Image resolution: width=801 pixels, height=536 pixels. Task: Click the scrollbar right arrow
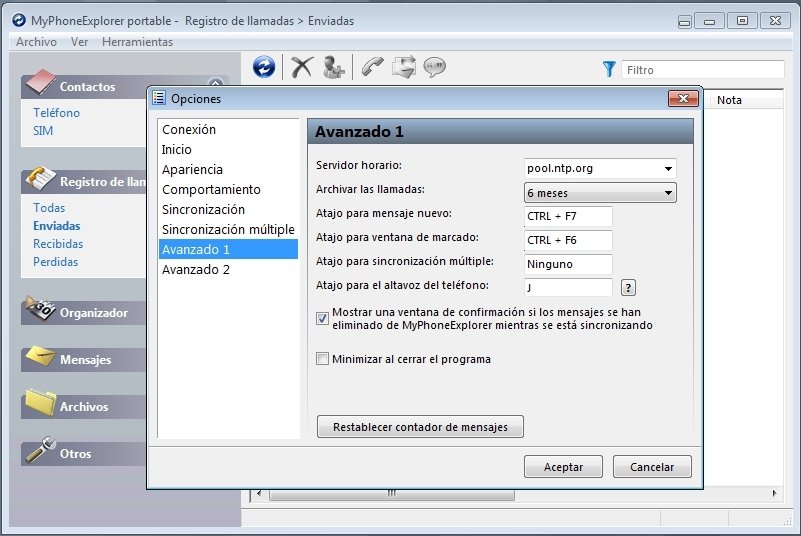click(x=775, y=494)
